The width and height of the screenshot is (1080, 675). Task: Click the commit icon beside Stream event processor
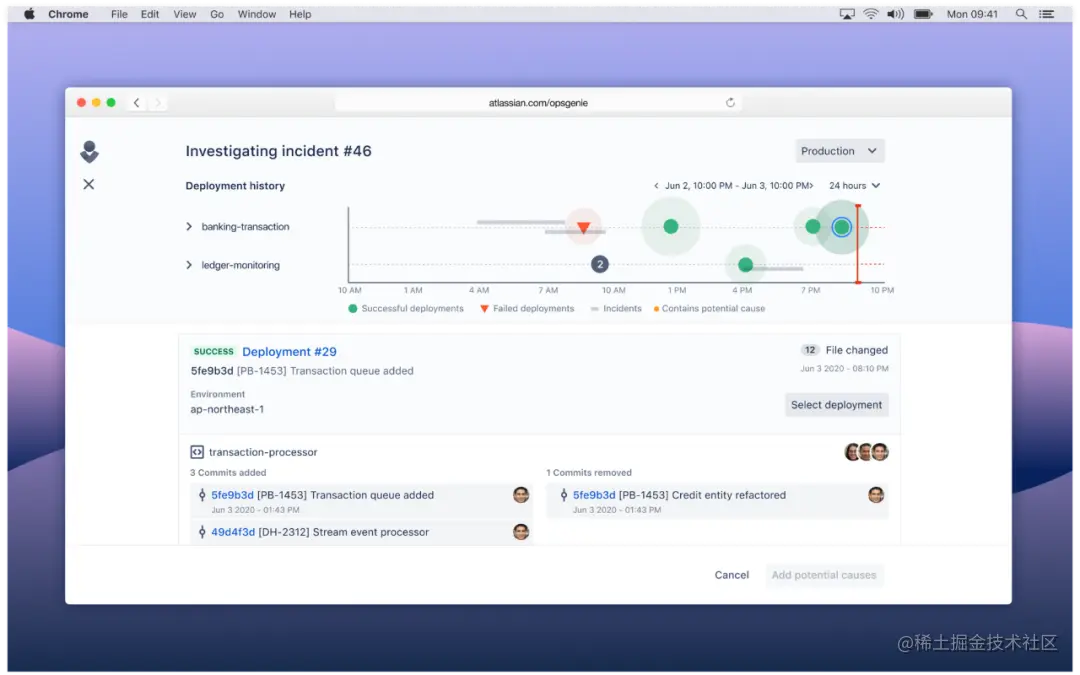pos(202,532)
